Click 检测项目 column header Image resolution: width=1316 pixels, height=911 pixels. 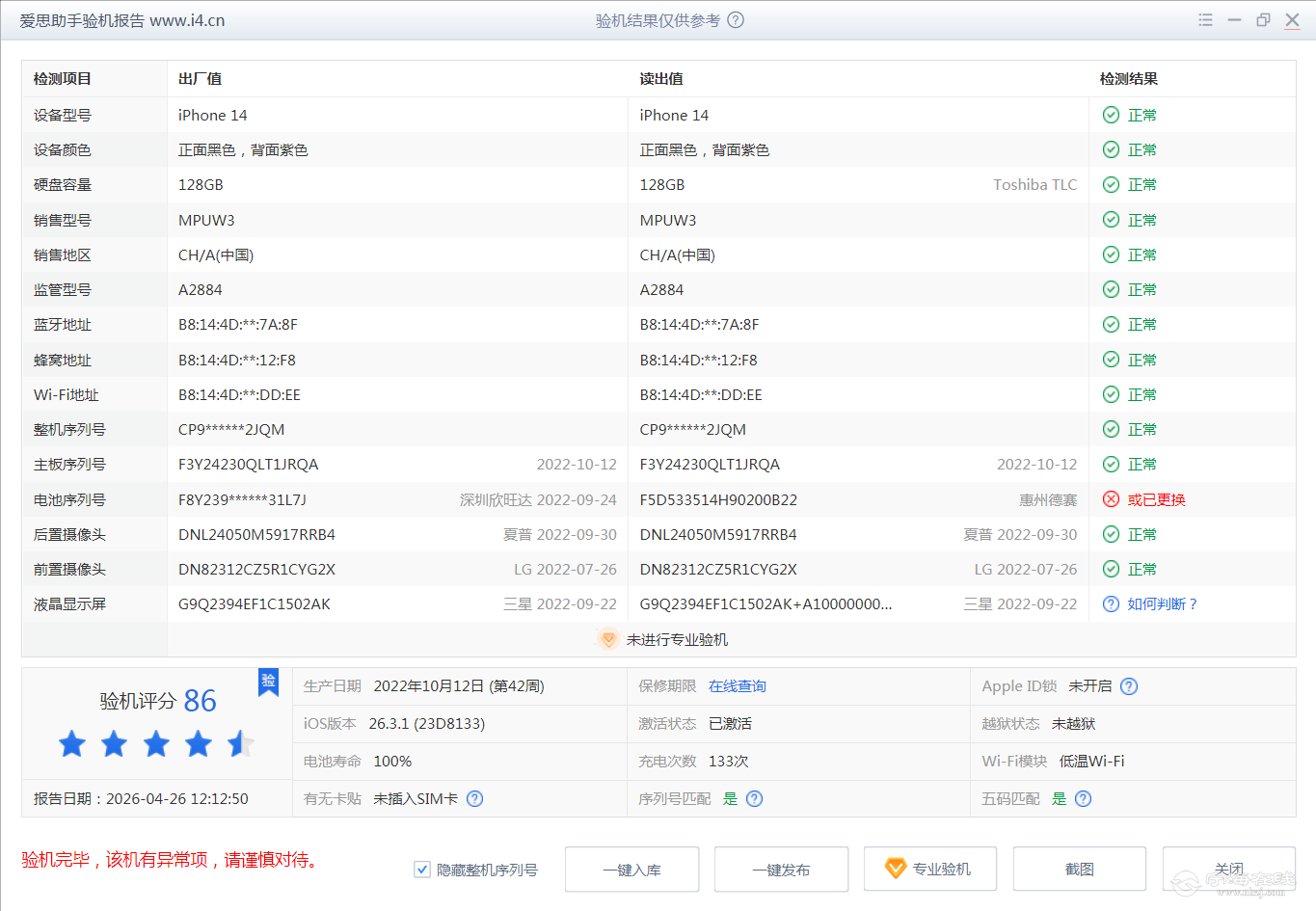(x=63, y=79)
